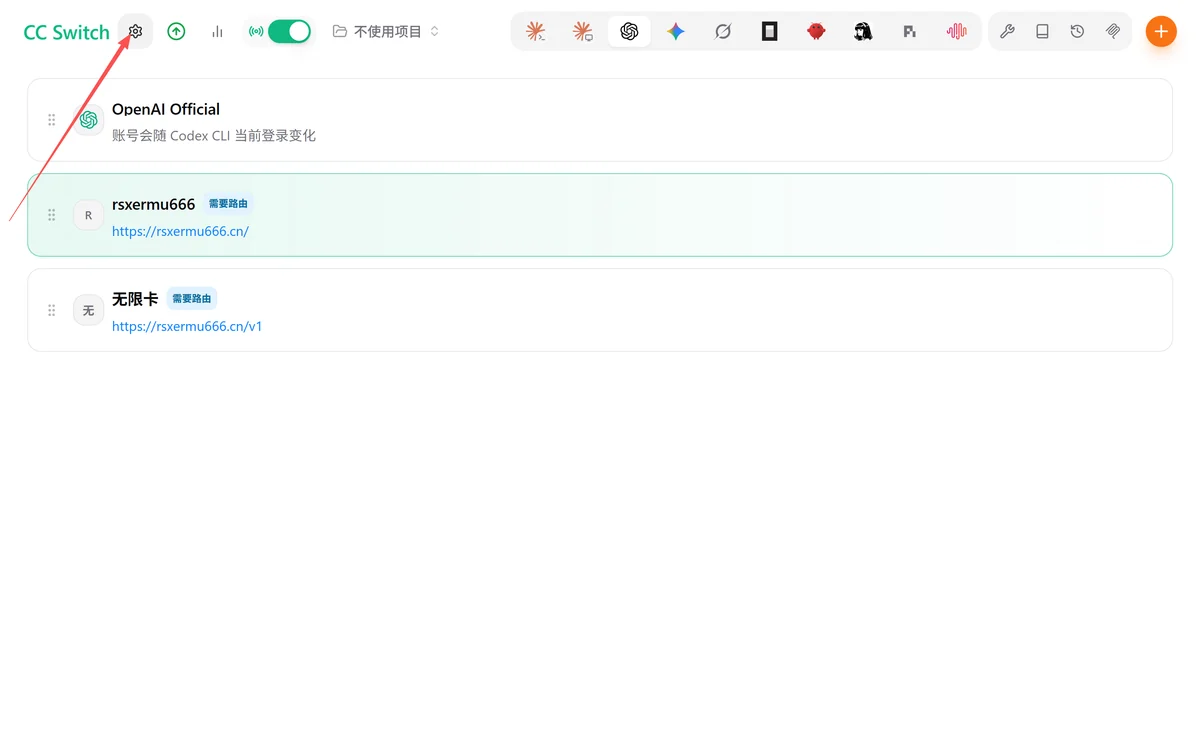Image resolution: width=1200 pixels, height=755 pixels.
Task: Switch to the Claude Code terminal tab
Action: click(536, 31)
